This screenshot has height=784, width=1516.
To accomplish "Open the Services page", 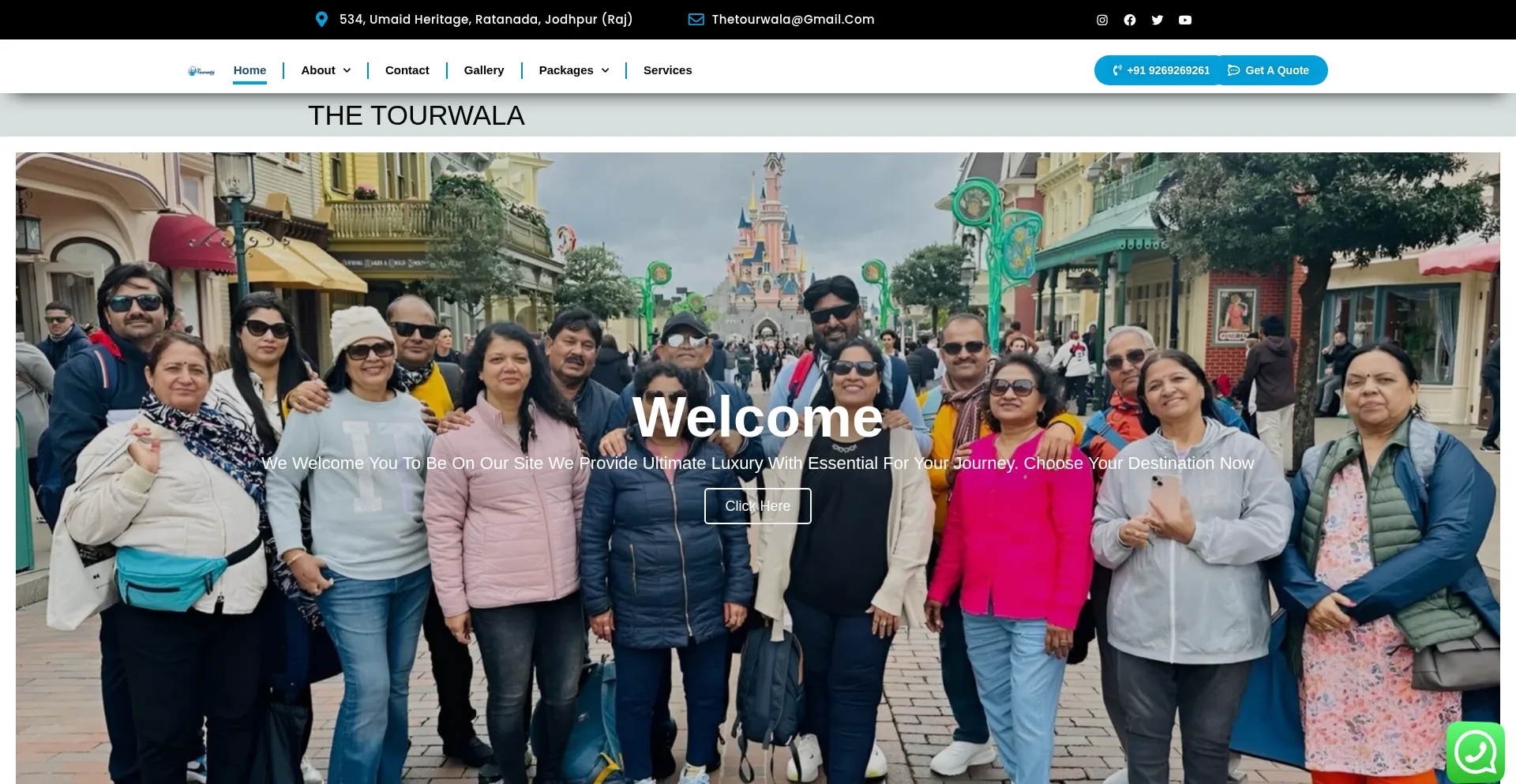I will tap(667, 69).
